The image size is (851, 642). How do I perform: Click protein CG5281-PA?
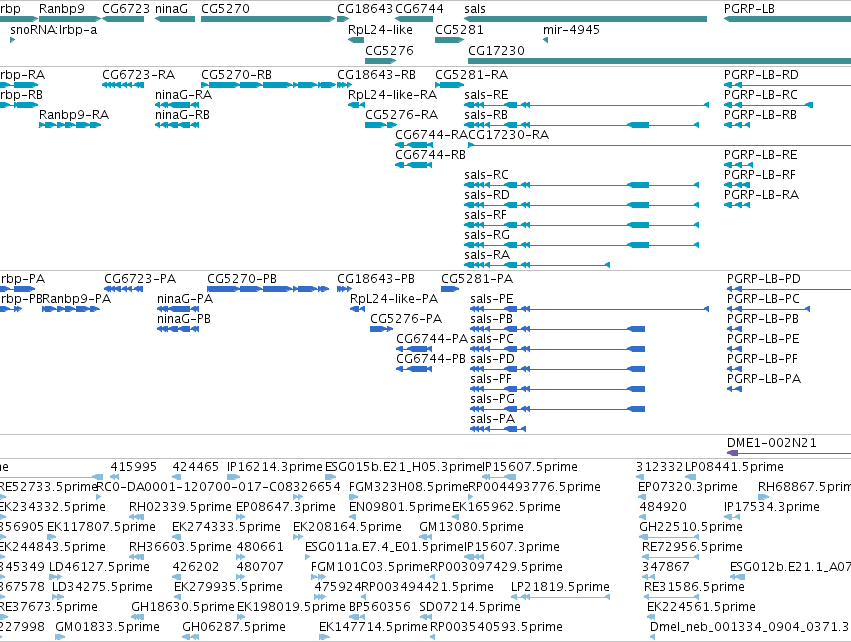[450, 289]
